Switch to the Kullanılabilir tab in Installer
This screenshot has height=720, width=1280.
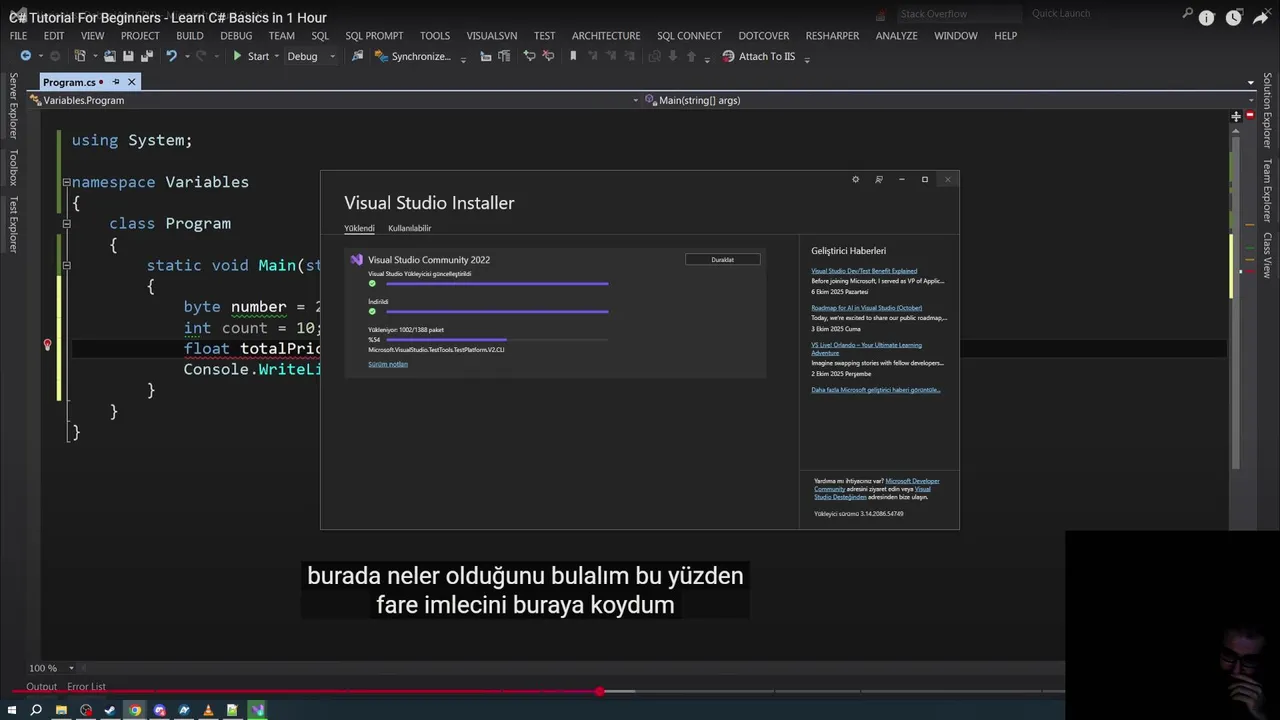pyautogui.click(x=410, y=228)
